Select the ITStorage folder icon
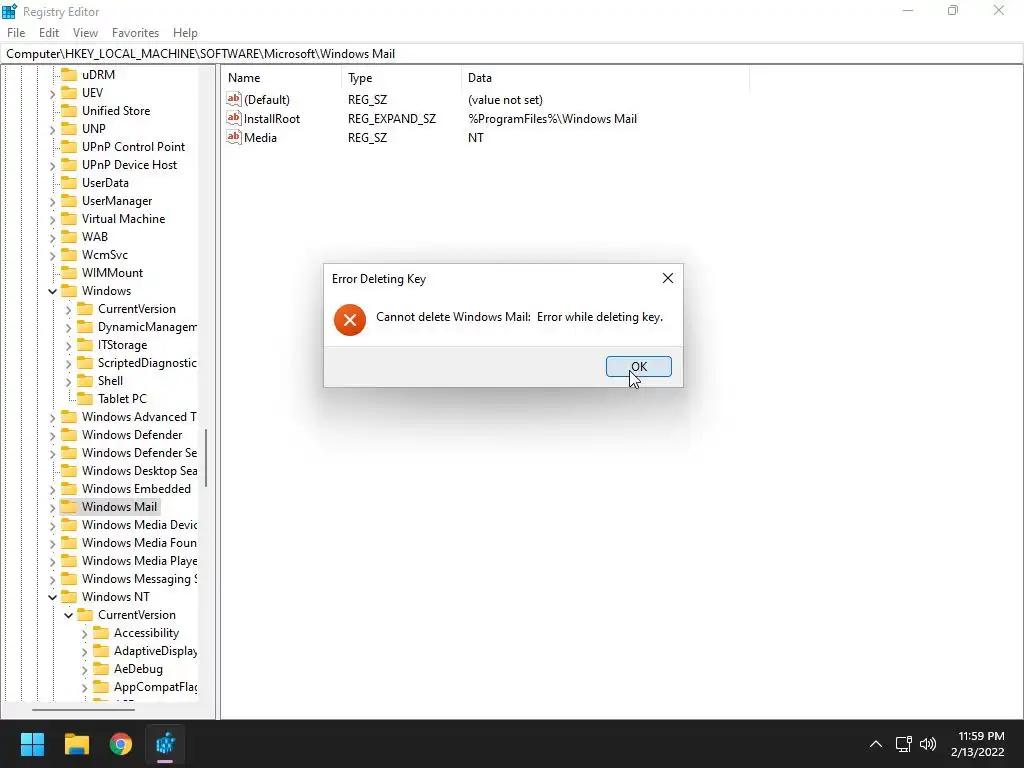The width and height of the screenshot is (1024, 768). (x=85, y=345)
